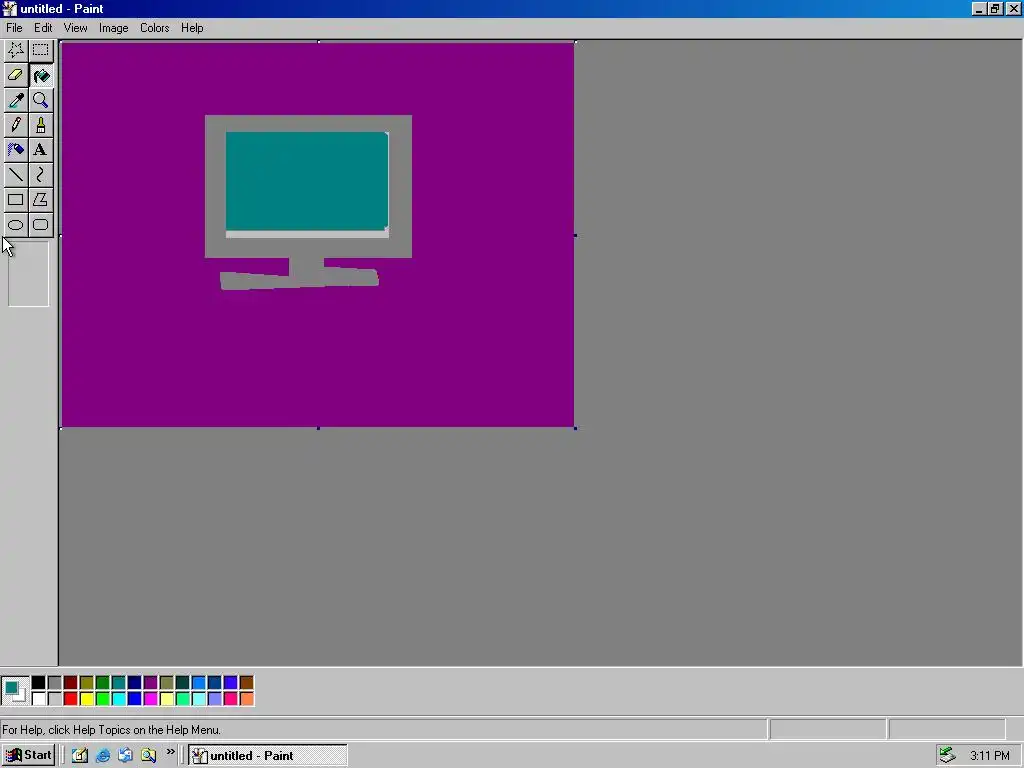Screen dimensions: 1024x768
Task: Select the Free-Form Select tool
Action: (x=16, y=50)
